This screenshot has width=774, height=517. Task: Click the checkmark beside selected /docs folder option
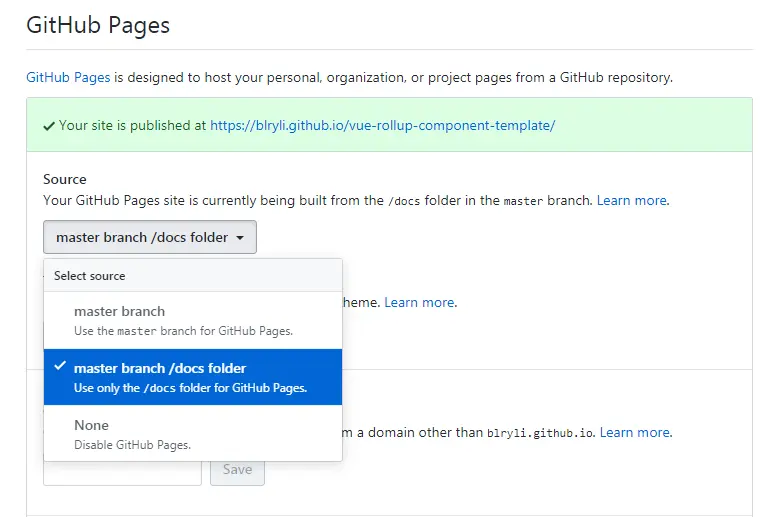click(x=60, y=366)
